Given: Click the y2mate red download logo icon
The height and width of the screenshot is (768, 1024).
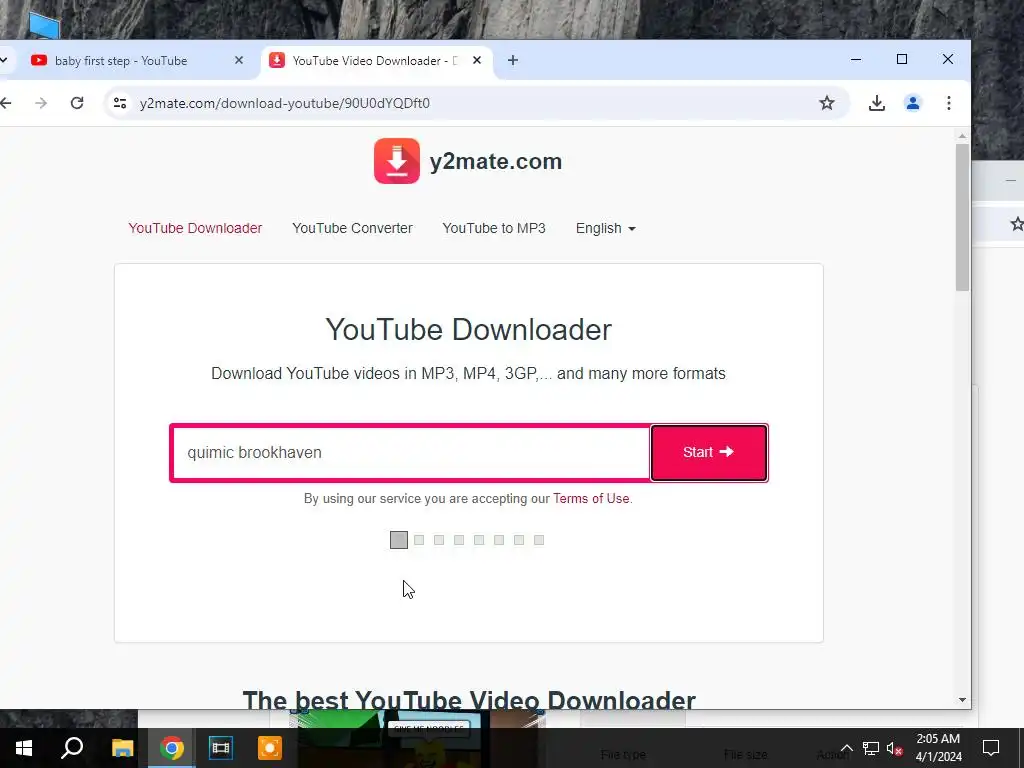Looking at the screenshot, I should (396, 161).
